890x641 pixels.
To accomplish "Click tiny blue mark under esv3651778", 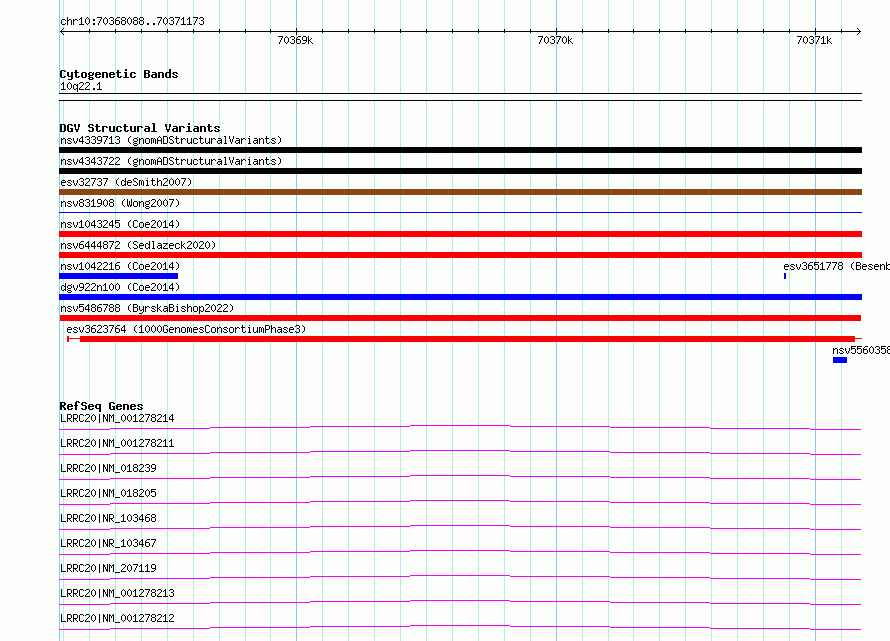I will click(x=785, y=276).
